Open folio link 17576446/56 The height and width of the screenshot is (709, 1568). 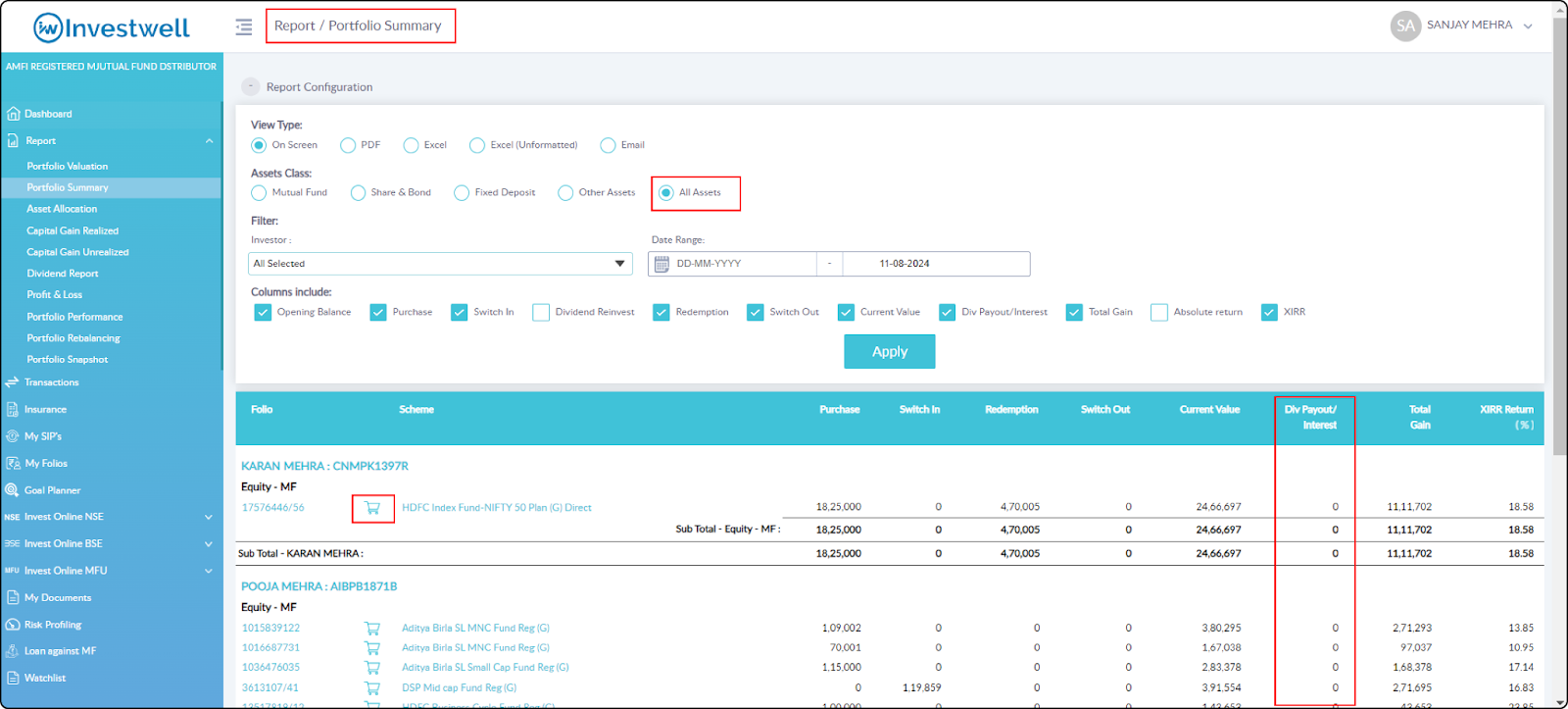tap(273, 508)
